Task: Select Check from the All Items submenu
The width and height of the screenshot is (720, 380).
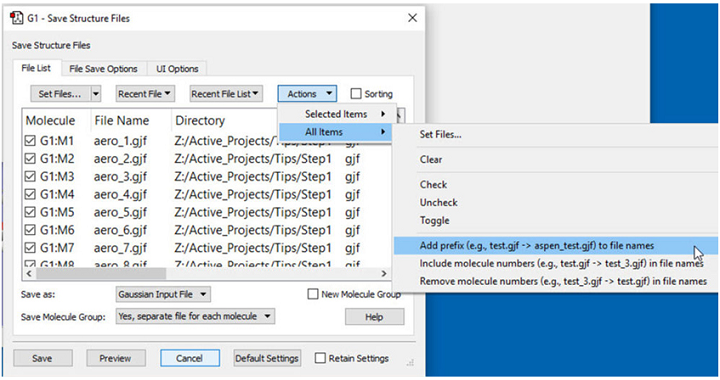Action: 433,184
